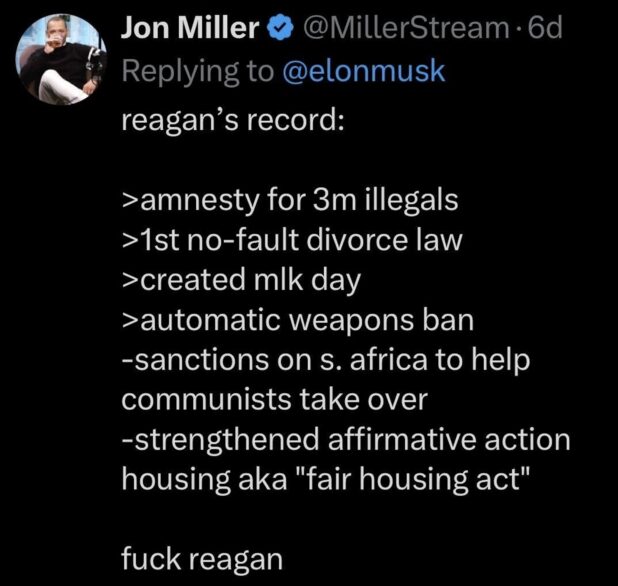618x586 pixels.
Task: Click the Jon Miller display name
Action: click(189, 30)
